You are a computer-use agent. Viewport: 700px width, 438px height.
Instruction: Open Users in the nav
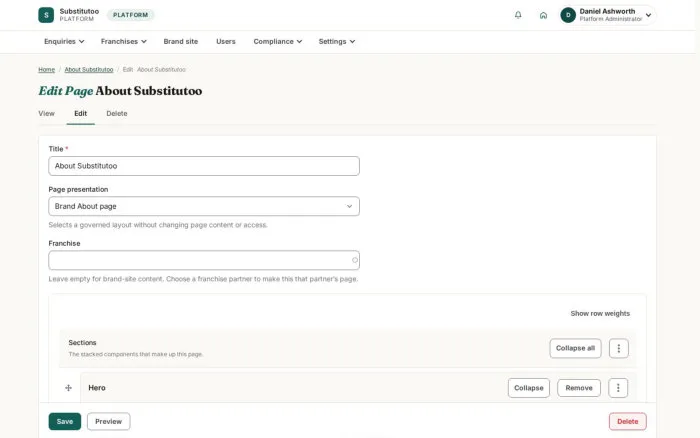click(x=225, y=42)
